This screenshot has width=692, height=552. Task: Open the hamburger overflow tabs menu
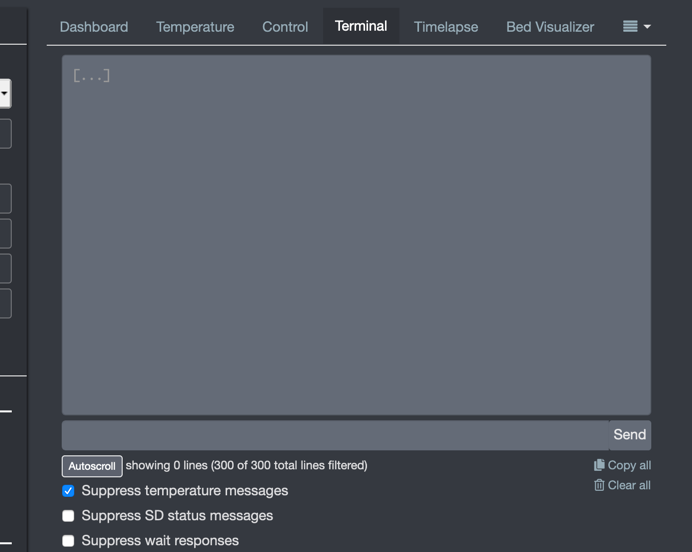click(x=636, y=27)
